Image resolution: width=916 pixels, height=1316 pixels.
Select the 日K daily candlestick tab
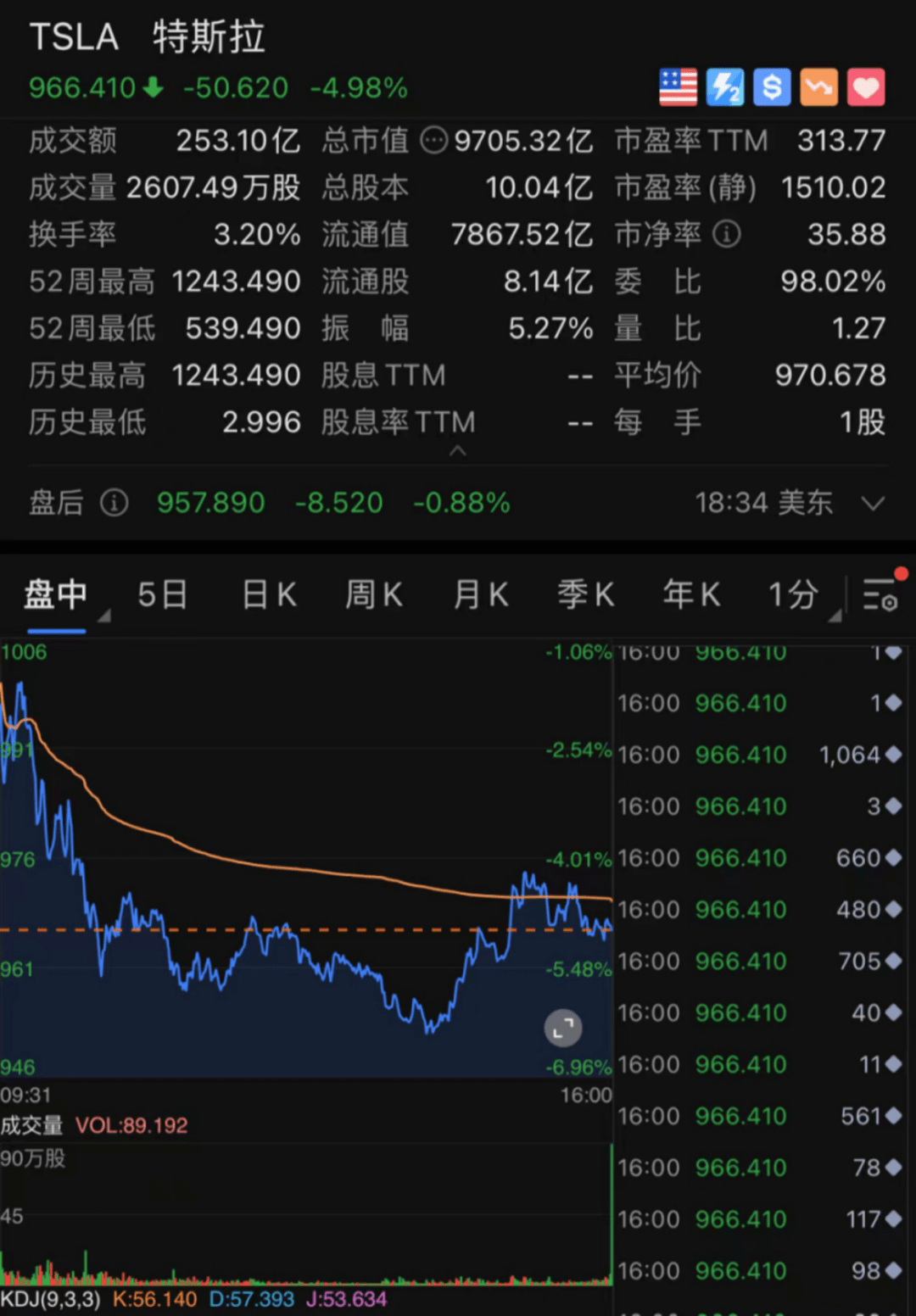pos(270,594)
